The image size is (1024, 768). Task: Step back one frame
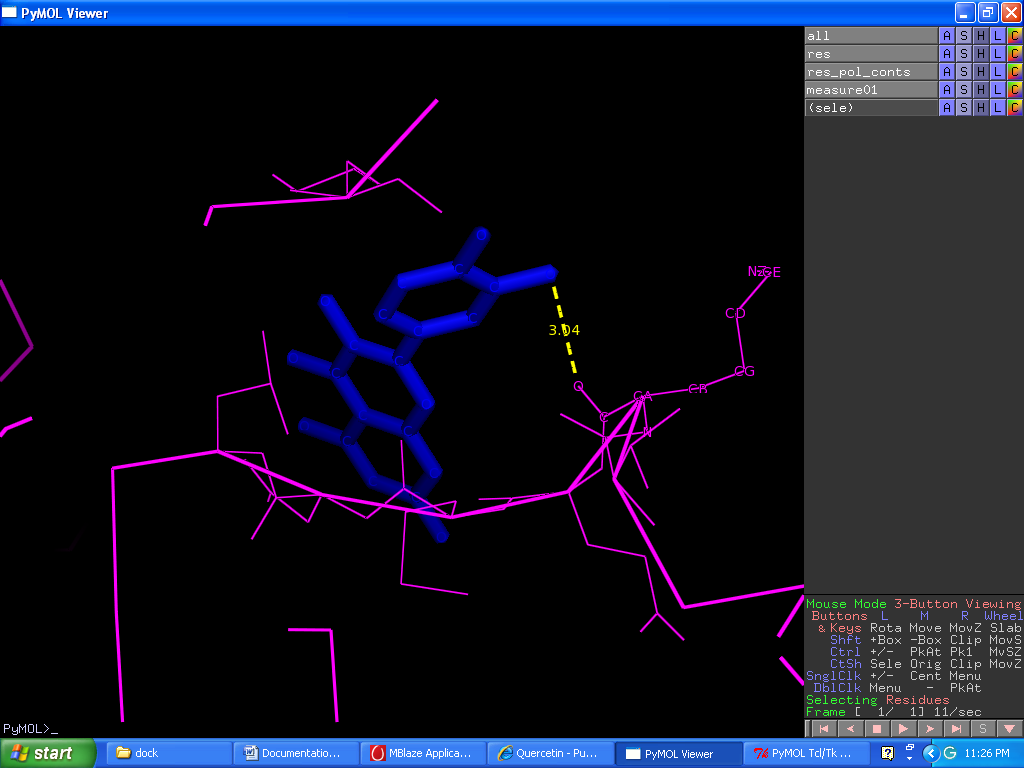851,729
